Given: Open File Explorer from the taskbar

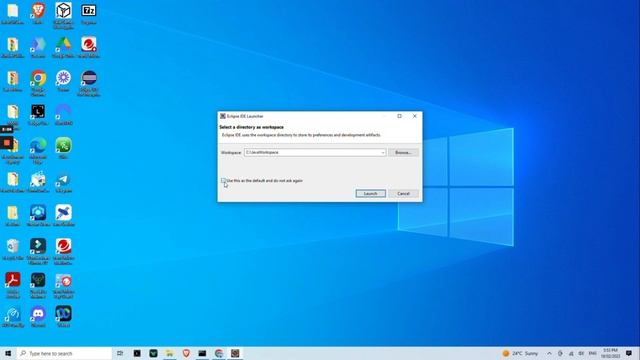Looking at the screenshot, I should (169, 353).
